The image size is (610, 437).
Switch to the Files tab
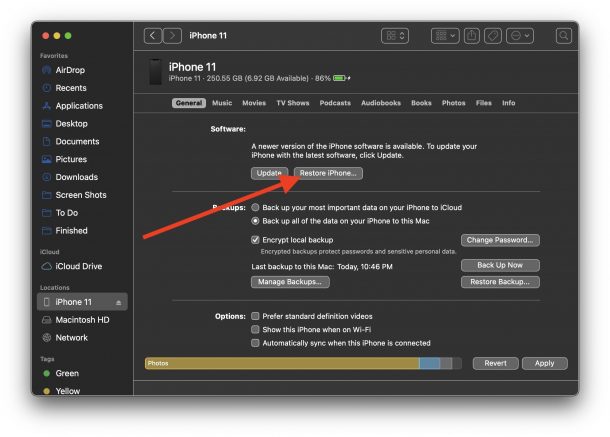[x=484, y=103]
